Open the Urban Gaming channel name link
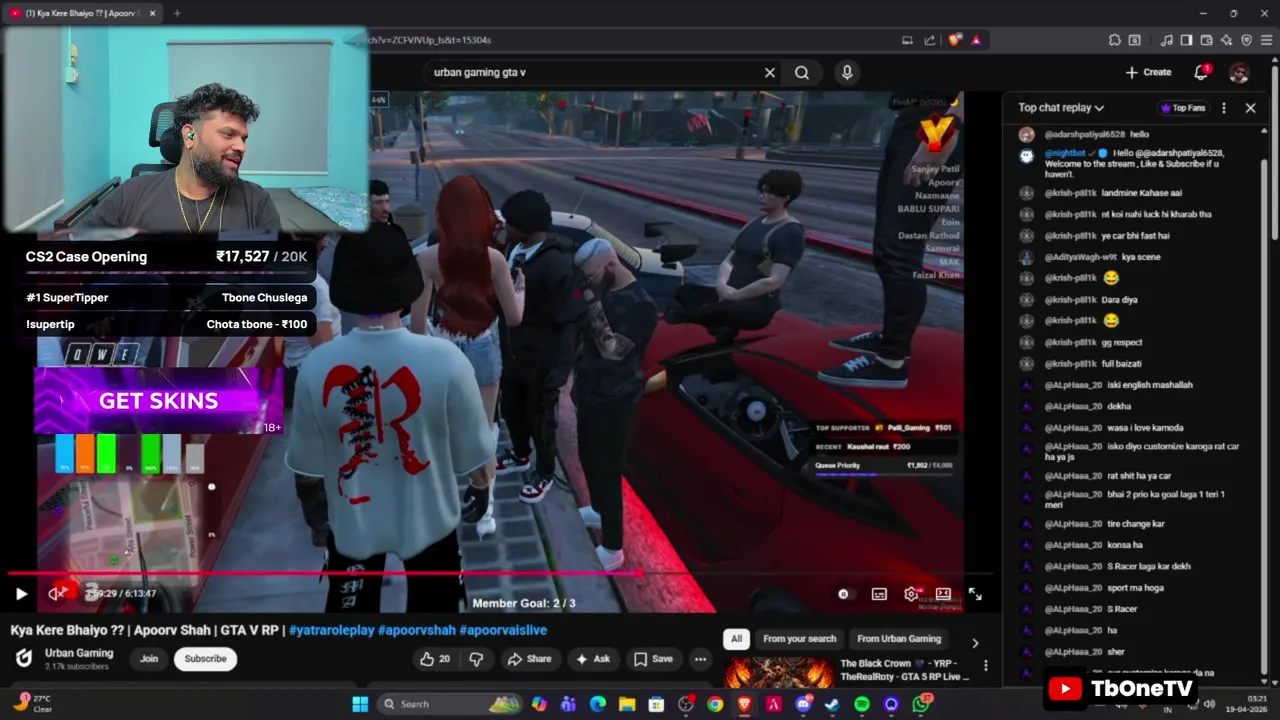 point(79,653)
